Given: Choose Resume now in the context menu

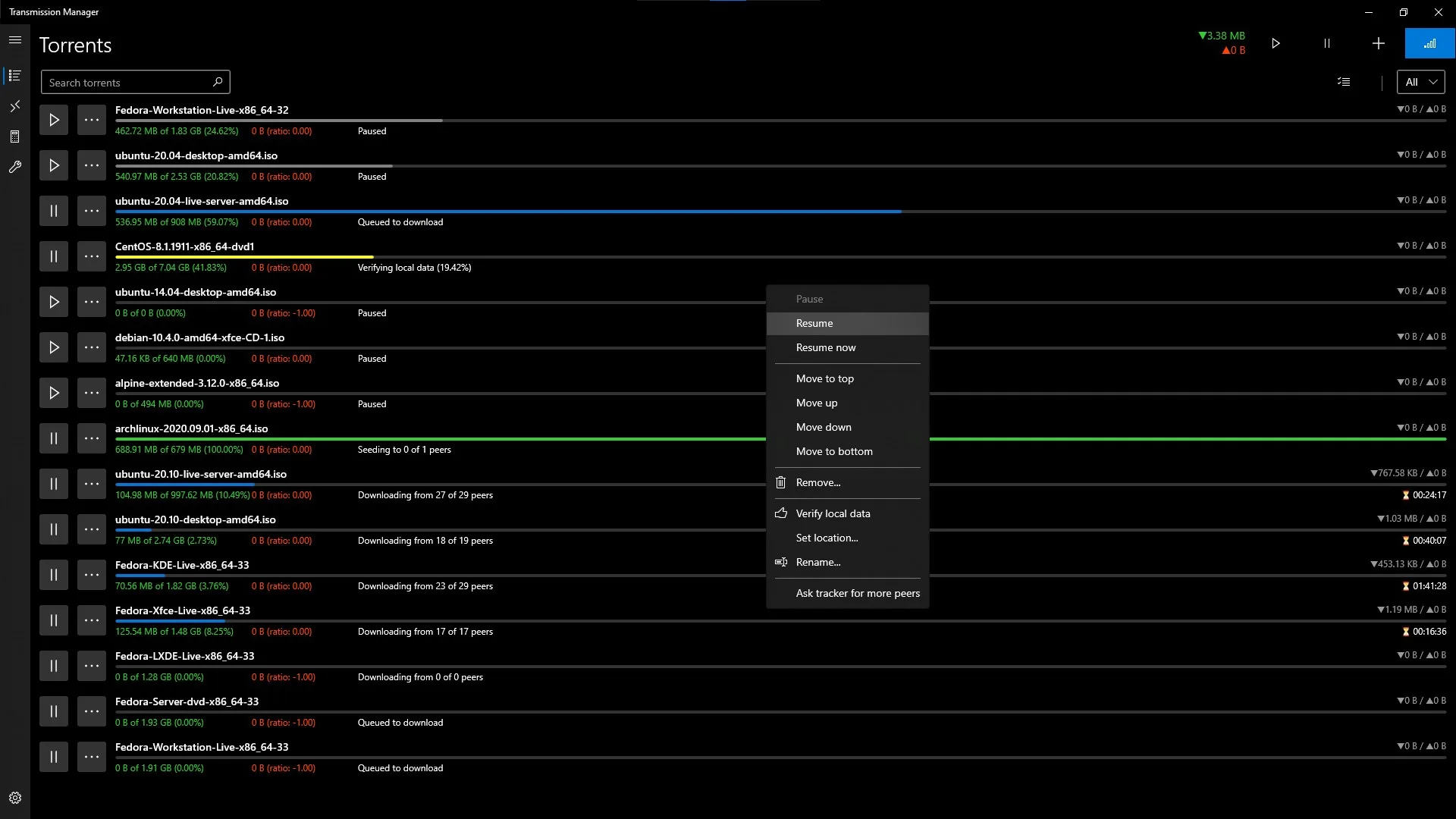Looking at the screenshot, I should tap(847, 347).
